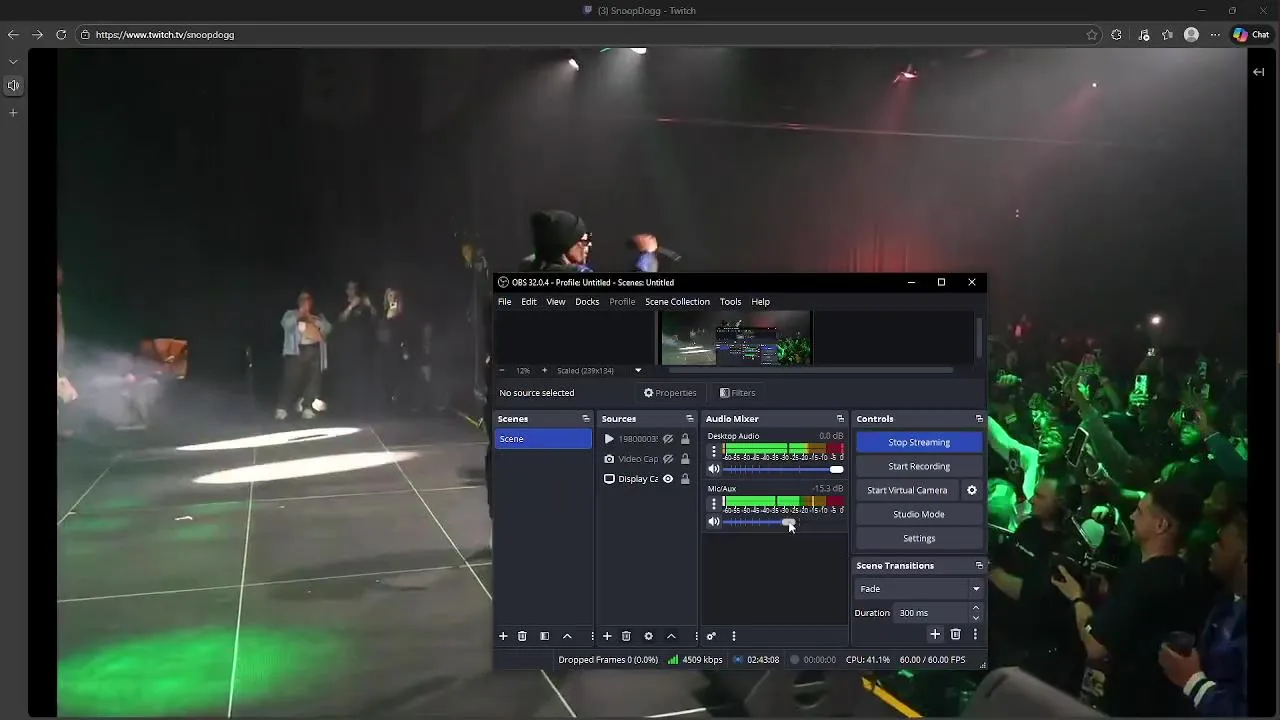This screenshot has height=720, width=1280.
Task: Add a new source with plus icon
Action: point(607,636)
